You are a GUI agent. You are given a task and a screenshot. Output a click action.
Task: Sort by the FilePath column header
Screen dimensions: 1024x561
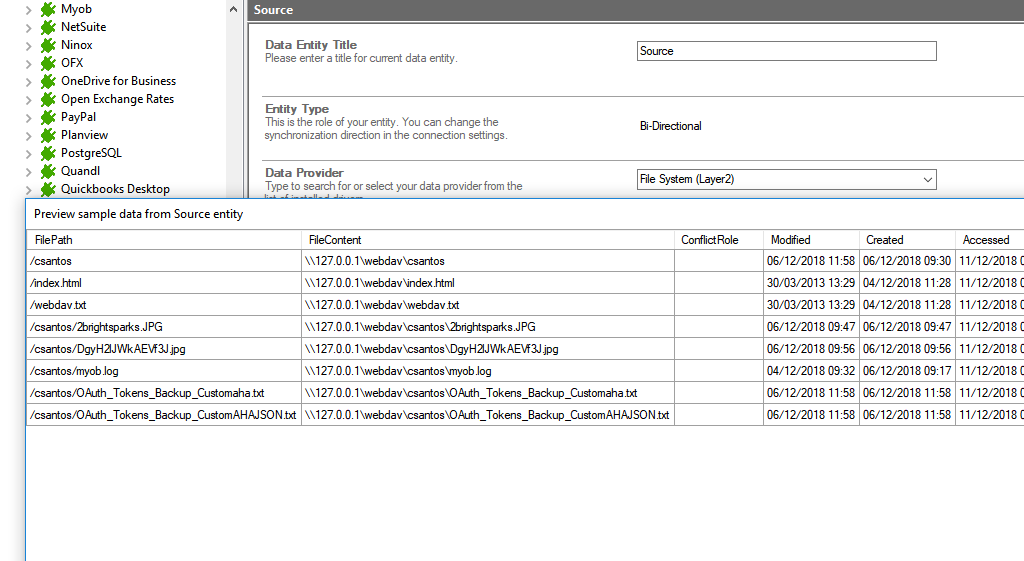click(x=164, y=240)
